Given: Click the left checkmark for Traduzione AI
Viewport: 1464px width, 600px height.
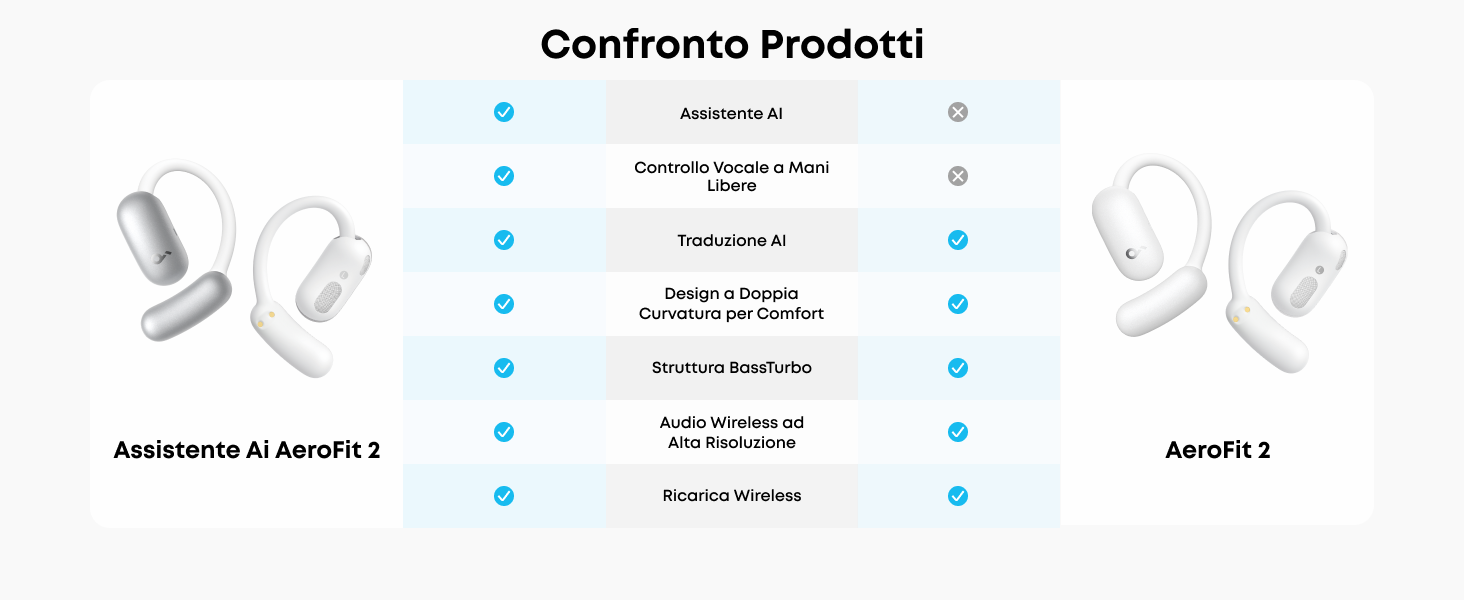Looking at the screenshot, I should [504, 240].
